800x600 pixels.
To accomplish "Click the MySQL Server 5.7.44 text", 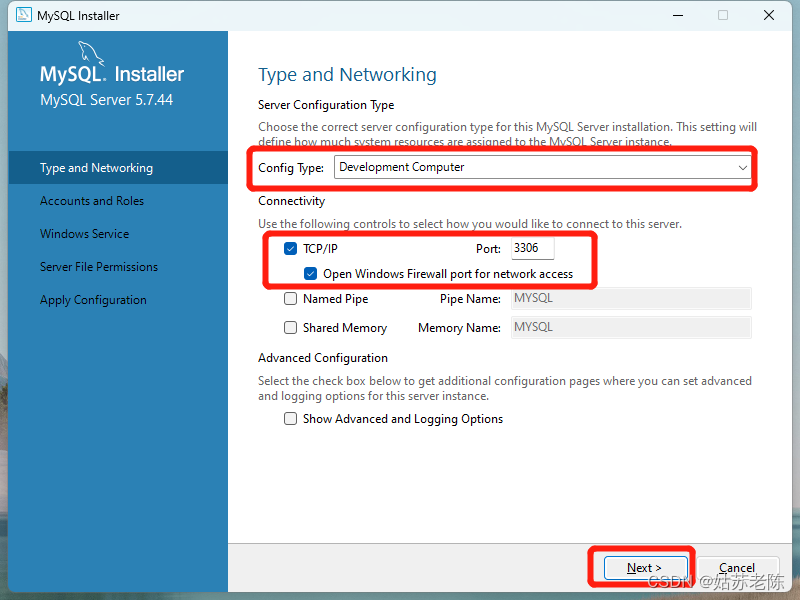I will [107, 100].
